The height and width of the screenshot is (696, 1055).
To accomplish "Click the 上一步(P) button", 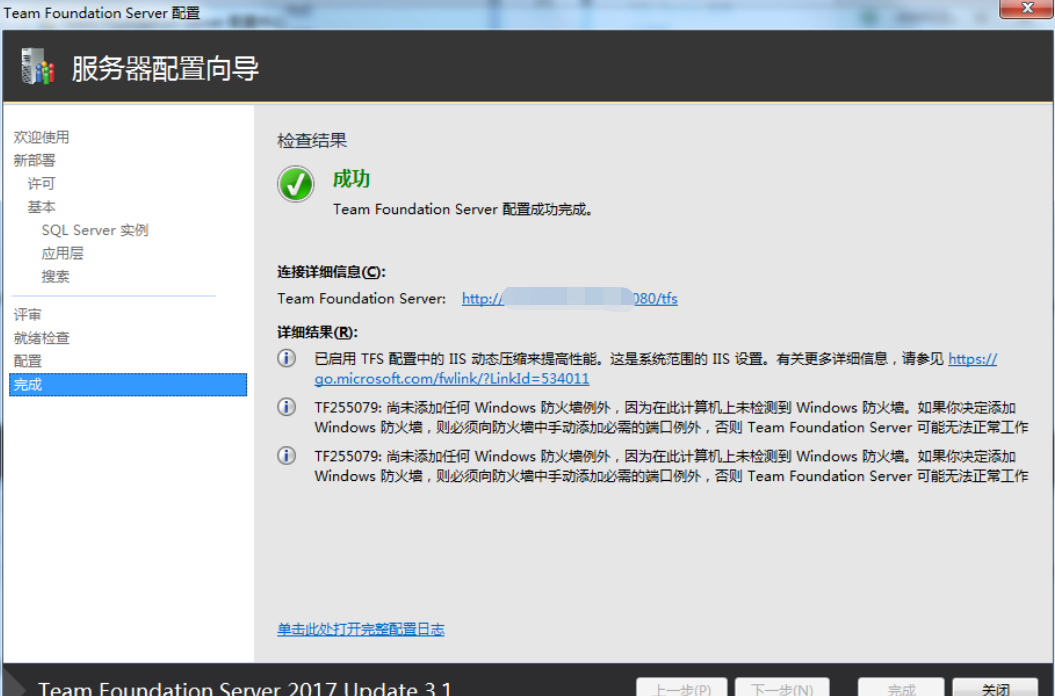I will coord(682,687).
